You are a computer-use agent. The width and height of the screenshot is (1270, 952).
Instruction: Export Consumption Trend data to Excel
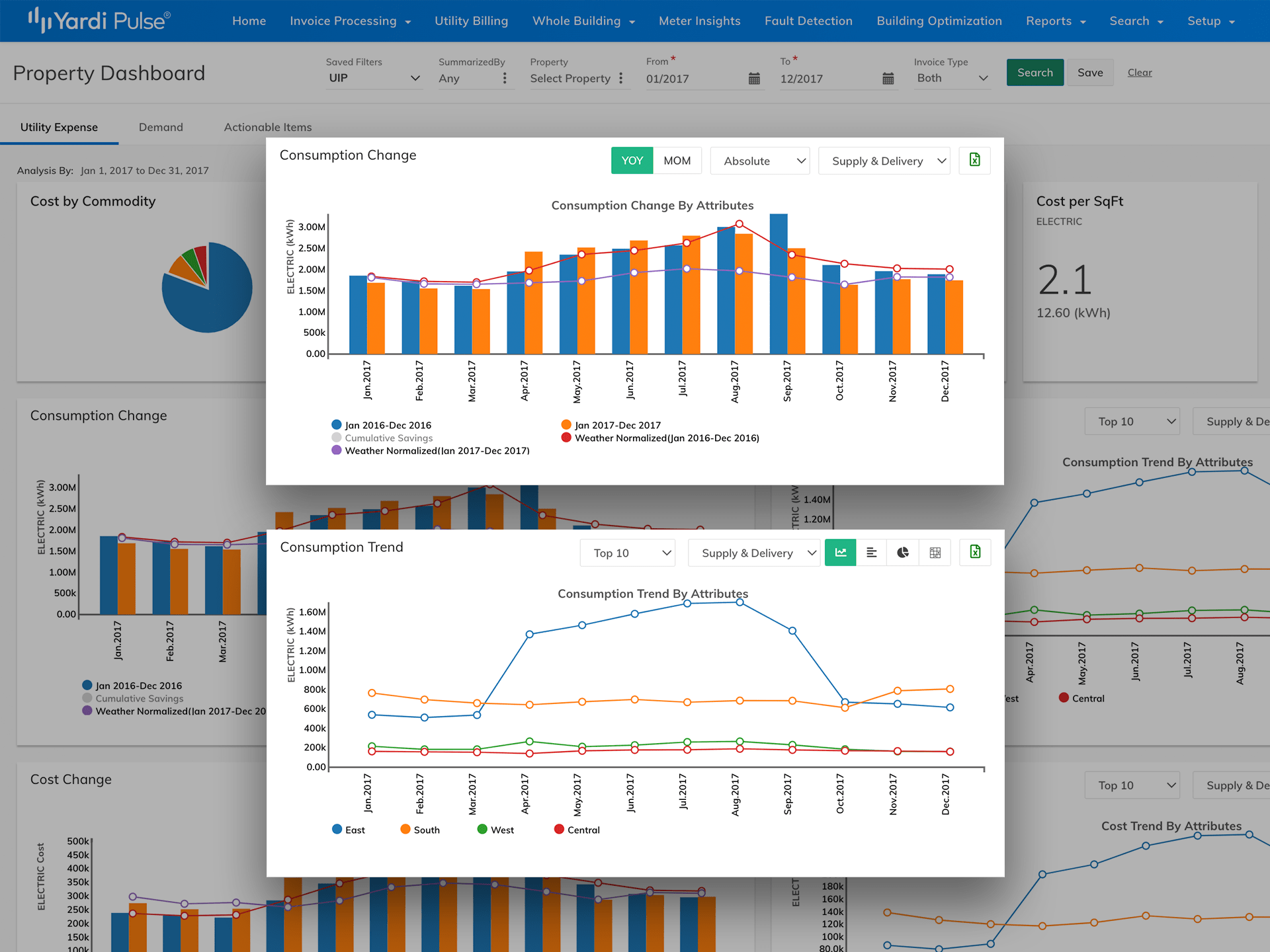974,552
